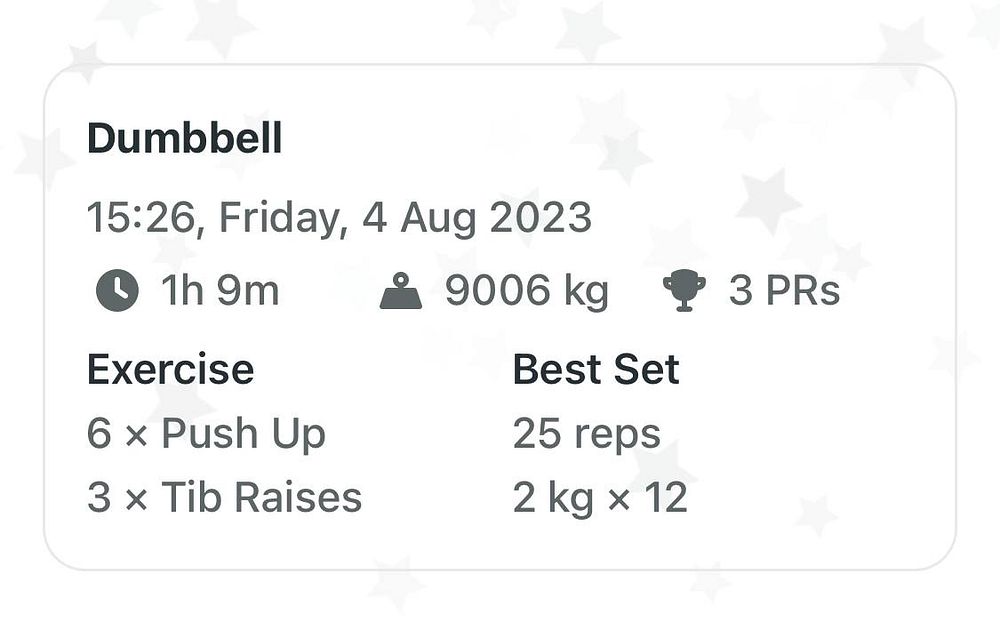Screen dimensions: 1000x628
Task: Click the weight volume icon
Action: [x=401, y=292]
